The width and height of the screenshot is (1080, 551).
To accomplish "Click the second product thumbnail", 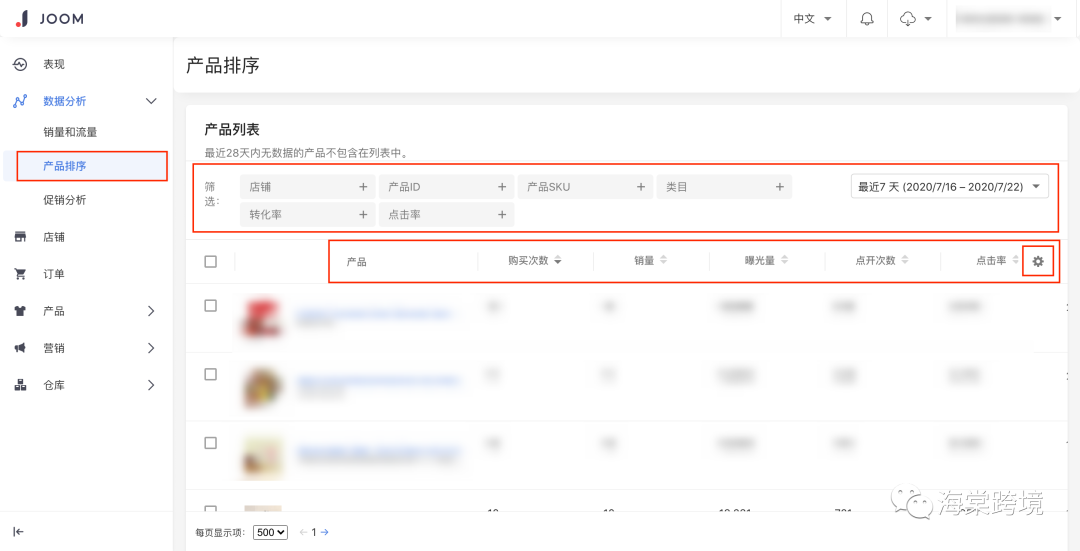I will [x=262, y=387].
